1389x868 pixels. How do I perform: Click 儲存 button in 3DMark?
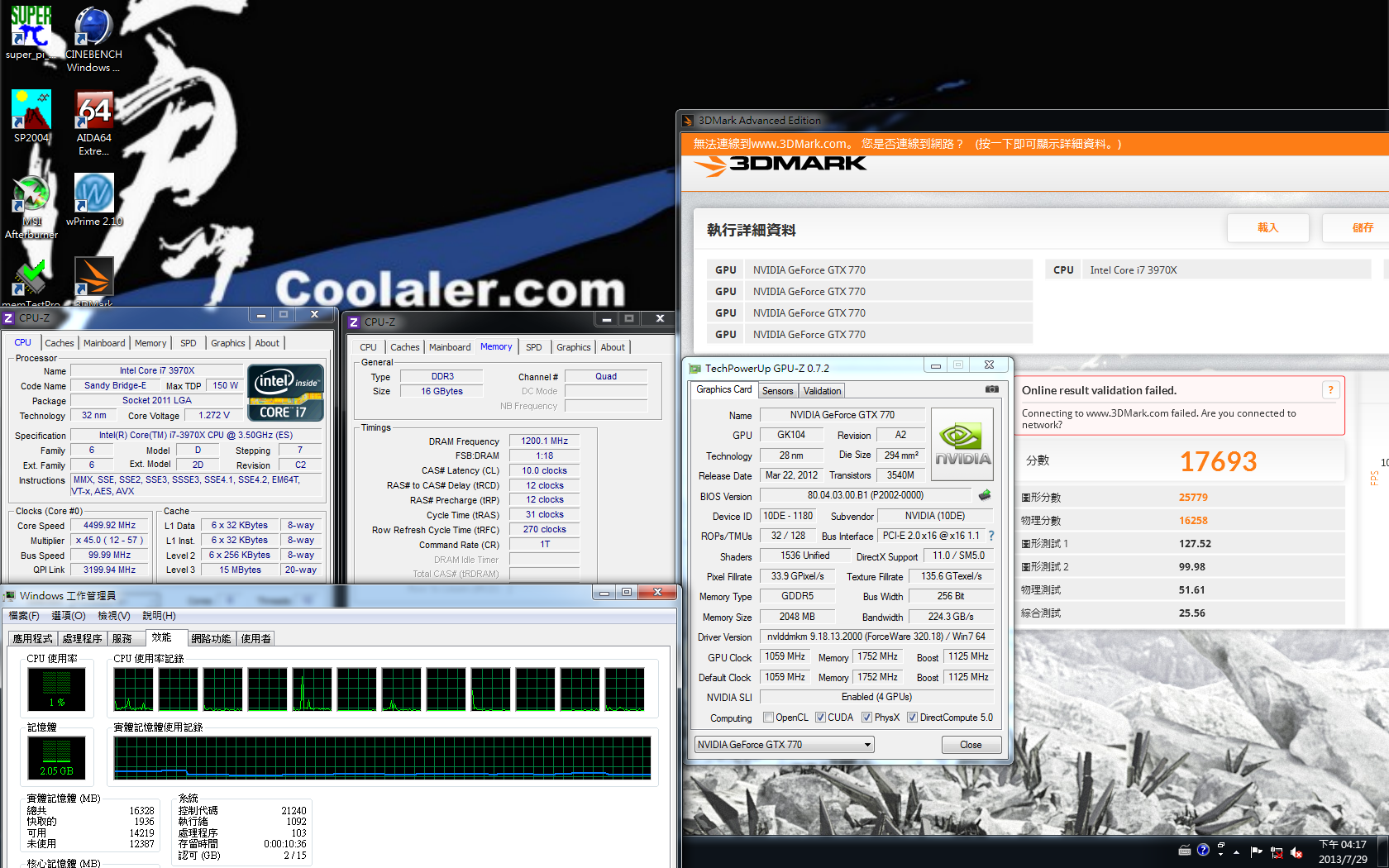pyautogui.click(x=1358, y=227)
